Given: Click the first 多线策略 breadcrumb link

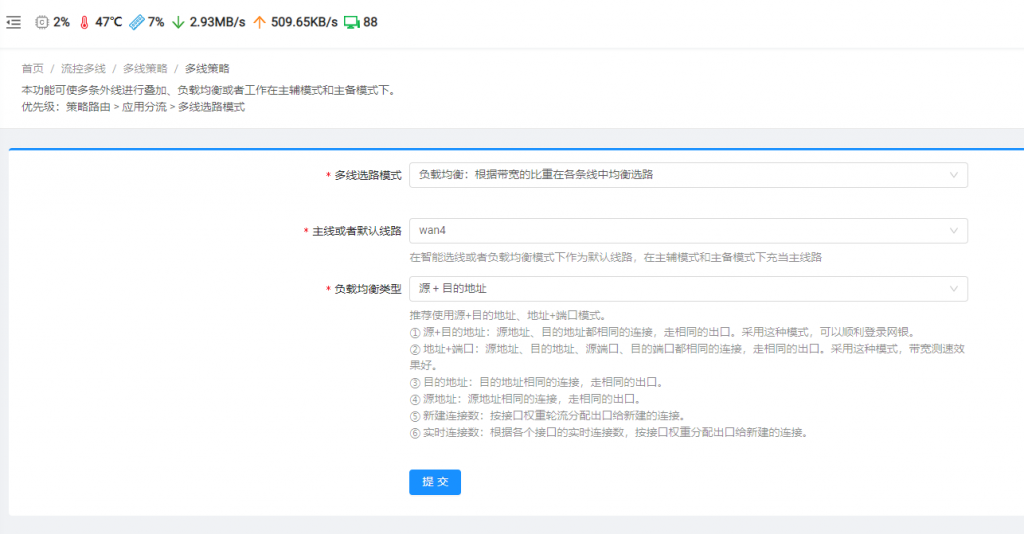Looking at the screenshot, I should click(145, 69).
